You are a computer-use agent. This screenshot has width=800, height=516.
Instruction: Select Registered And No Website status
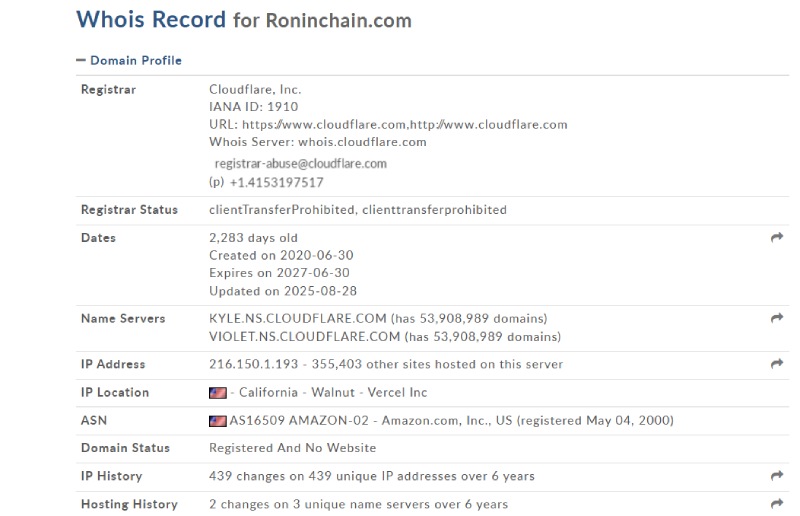293,448
